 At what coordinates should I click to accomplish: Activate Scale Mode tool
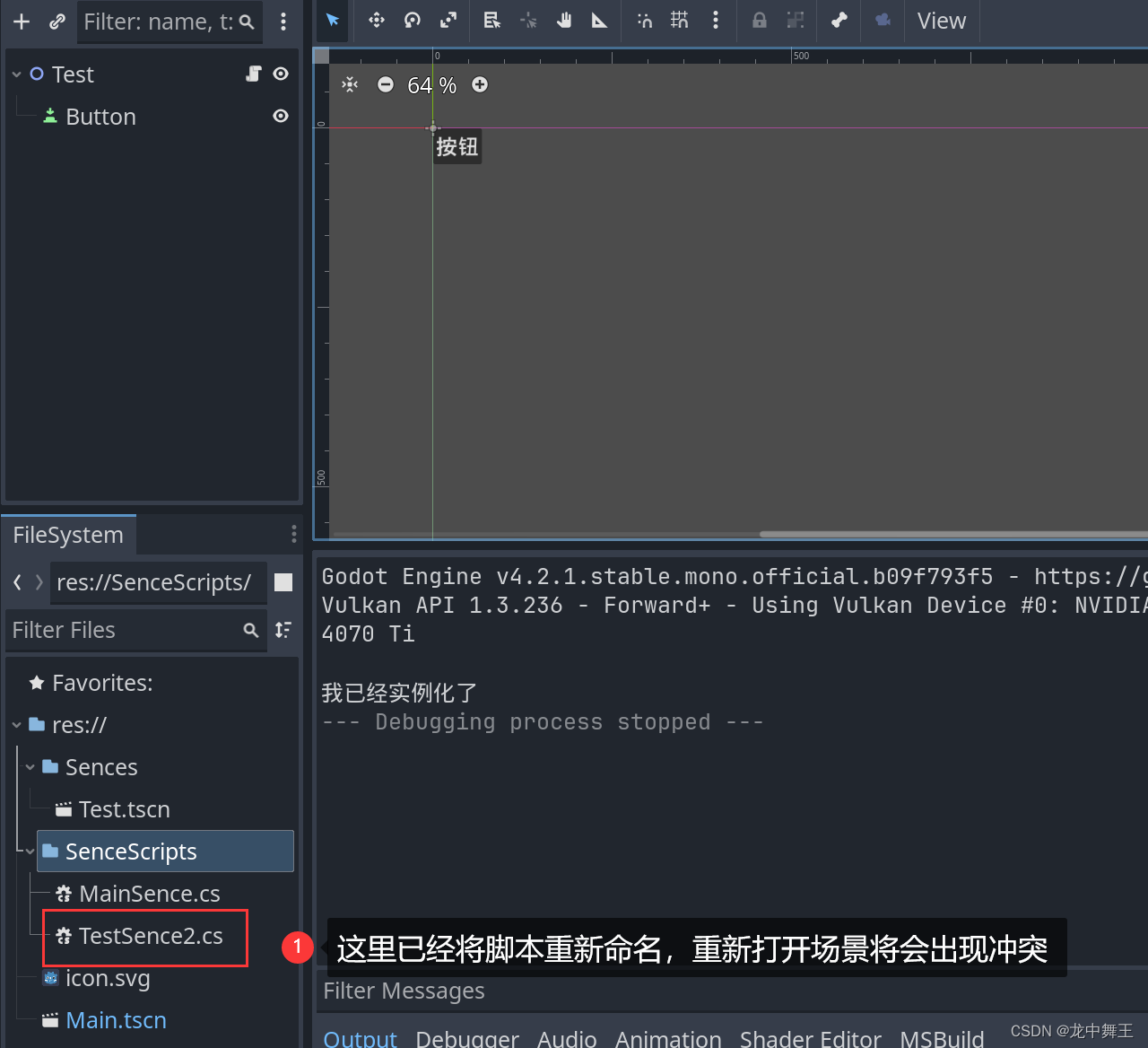[448, 21]
